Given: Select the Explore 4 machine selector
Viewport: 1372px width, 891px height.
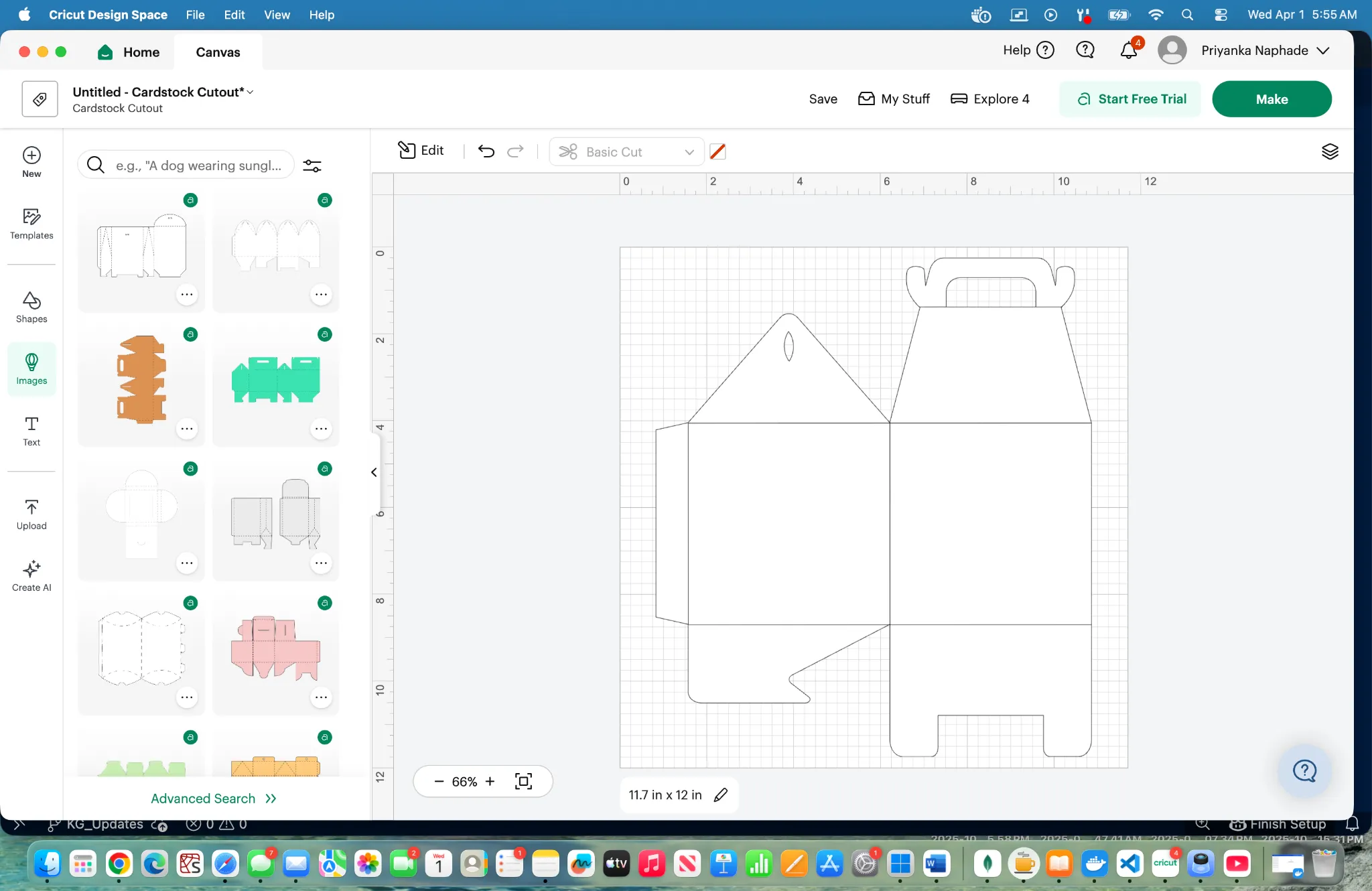Looking at the screenshot, I should click(990, 99).
